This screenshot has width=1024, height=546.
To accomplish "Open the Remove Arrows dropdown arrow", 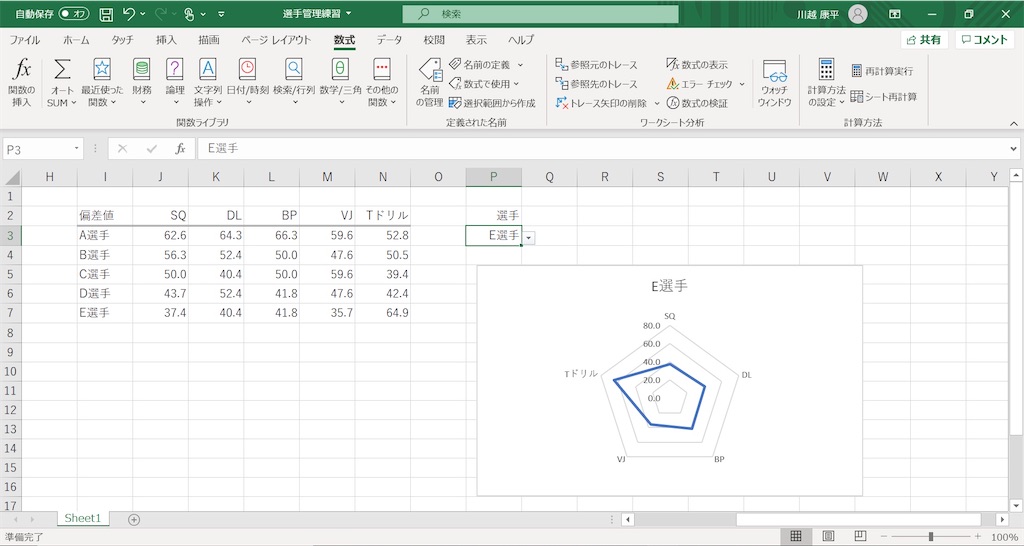I will click(657, 103).
